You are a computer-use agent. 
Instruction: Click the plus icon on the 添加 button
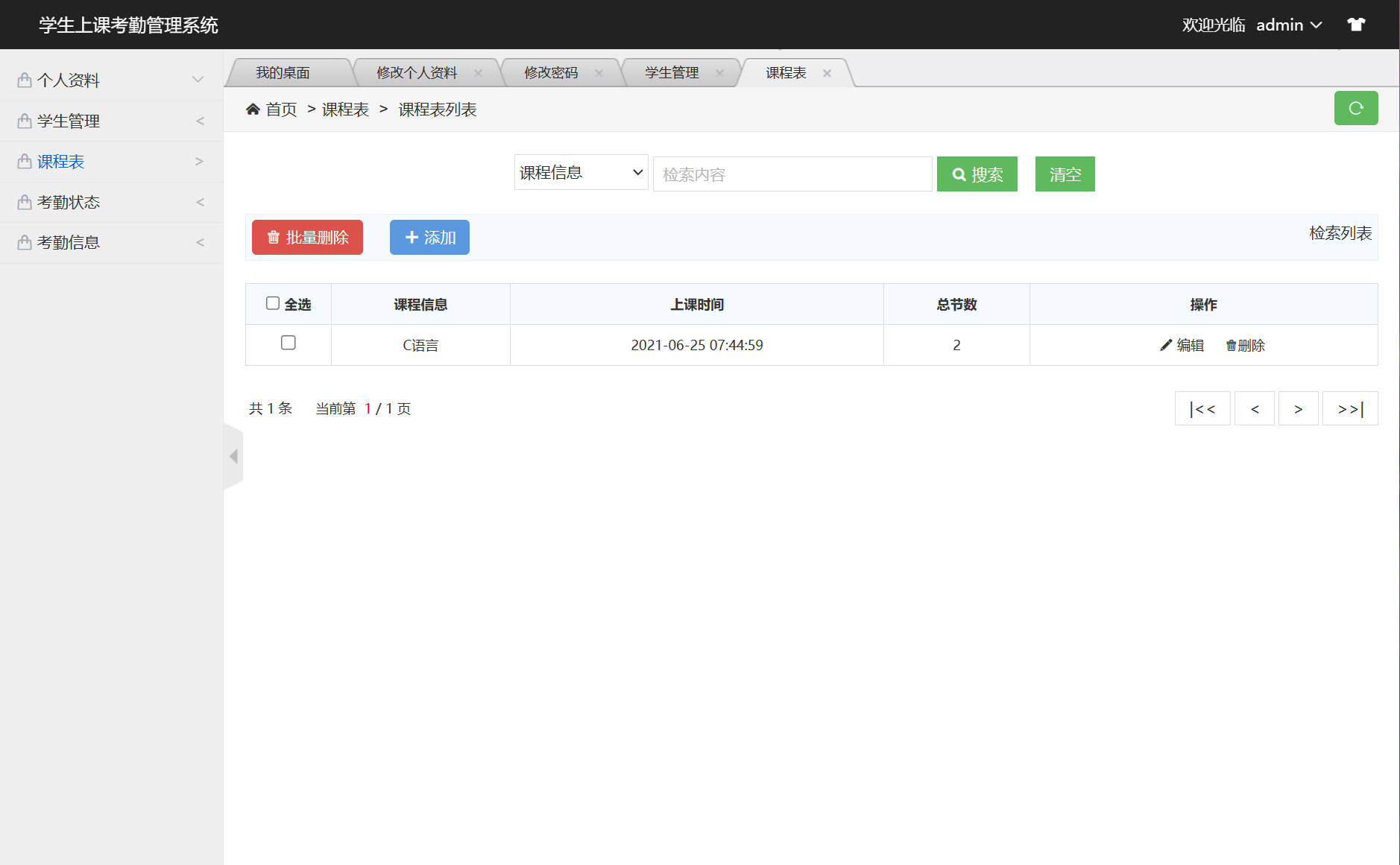(x=412, y=237)
